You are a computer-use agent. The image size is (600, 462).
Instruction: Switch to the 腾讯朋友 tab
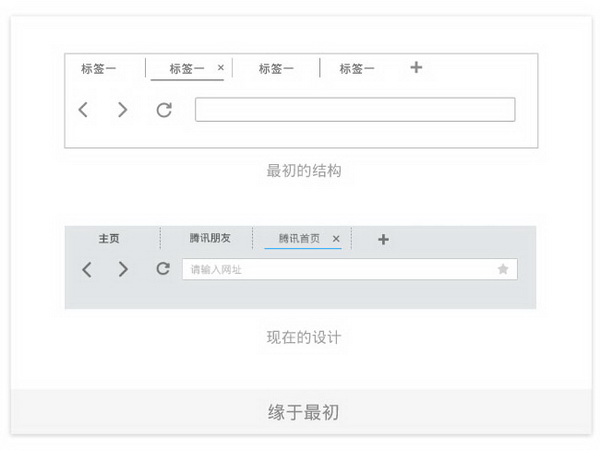coord(210,238)
